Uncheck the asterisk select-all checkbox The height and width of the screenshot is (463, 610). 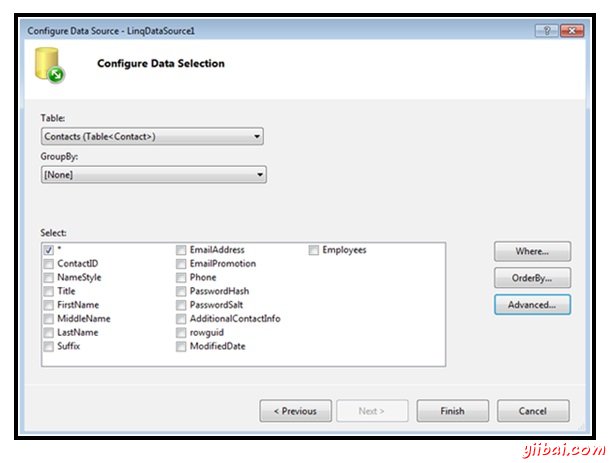point(49,250)
